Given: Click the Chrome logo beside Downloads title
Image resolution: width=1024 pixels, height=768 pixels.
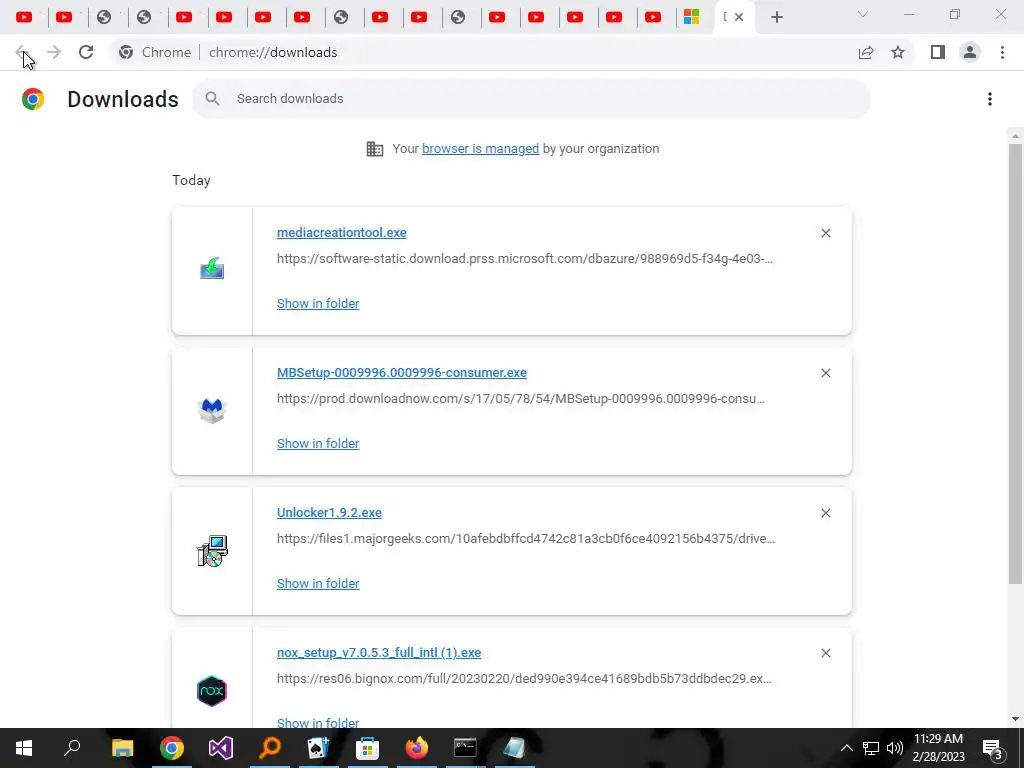Looking at the screenshot, I should point(33,99).
